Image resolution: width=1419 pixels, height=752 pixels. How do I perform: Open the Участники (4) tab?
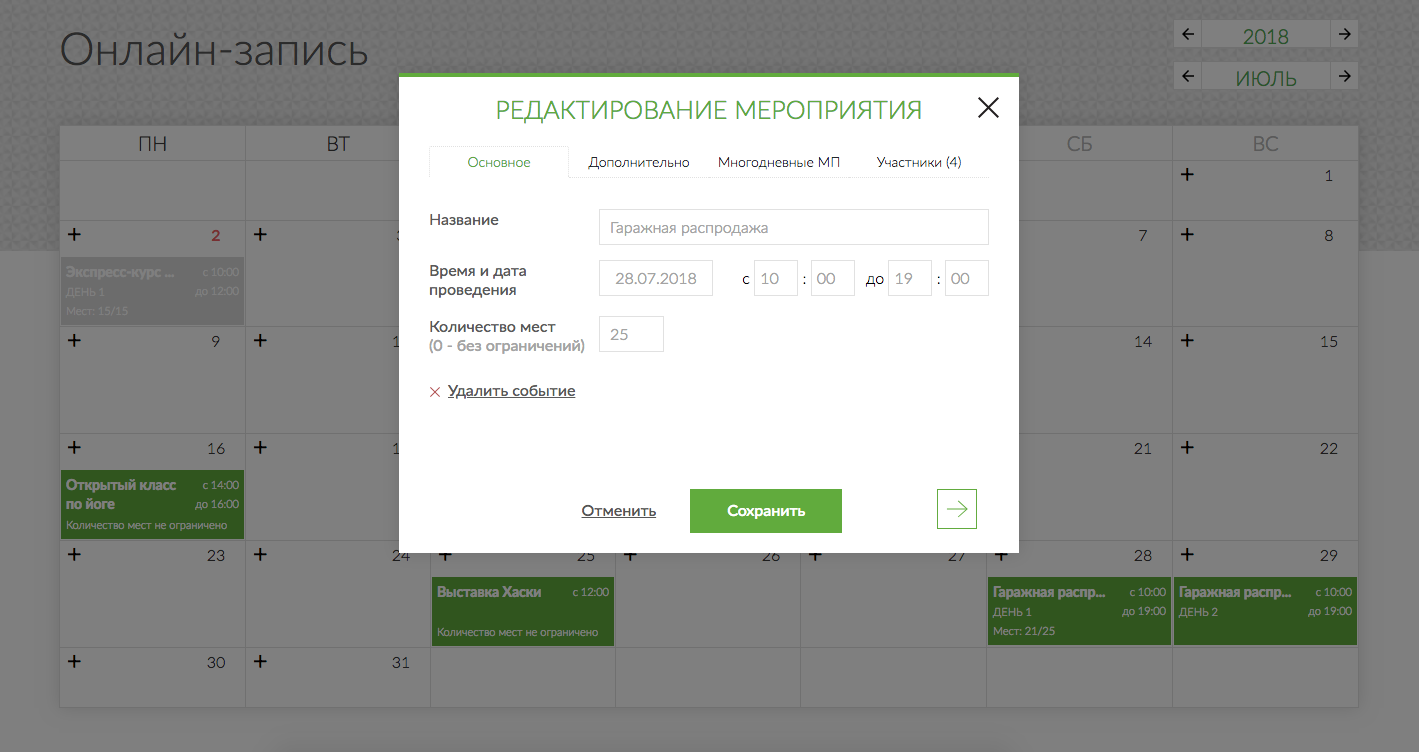click(918, 162)
